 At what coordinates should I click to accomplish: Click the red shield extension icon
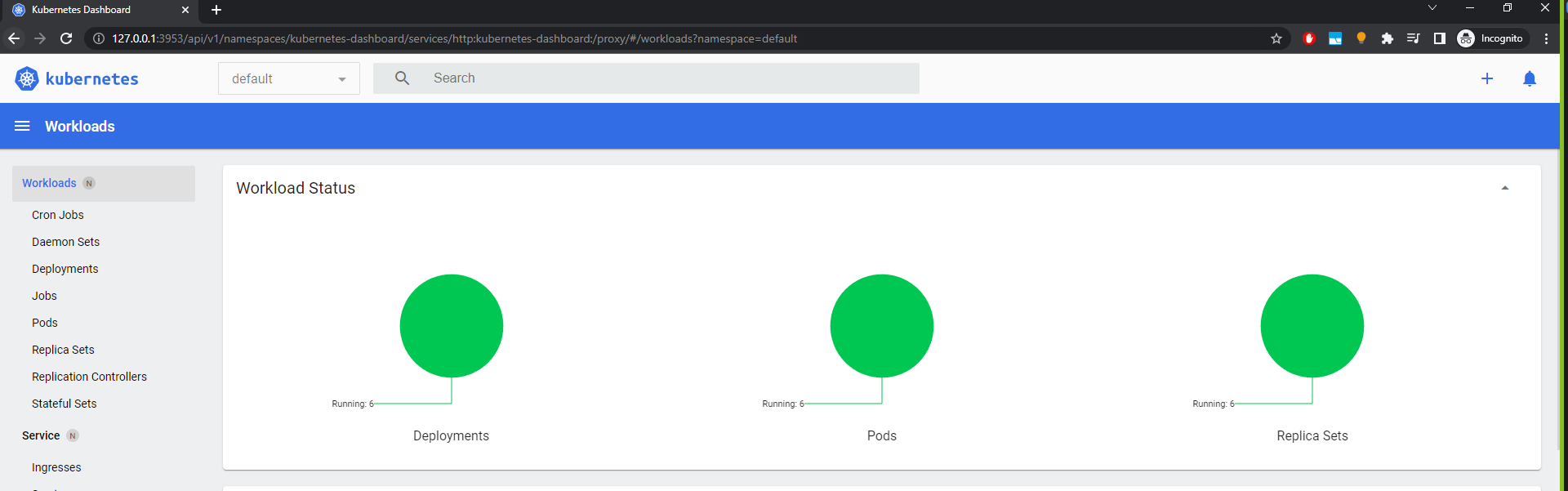1309,38
